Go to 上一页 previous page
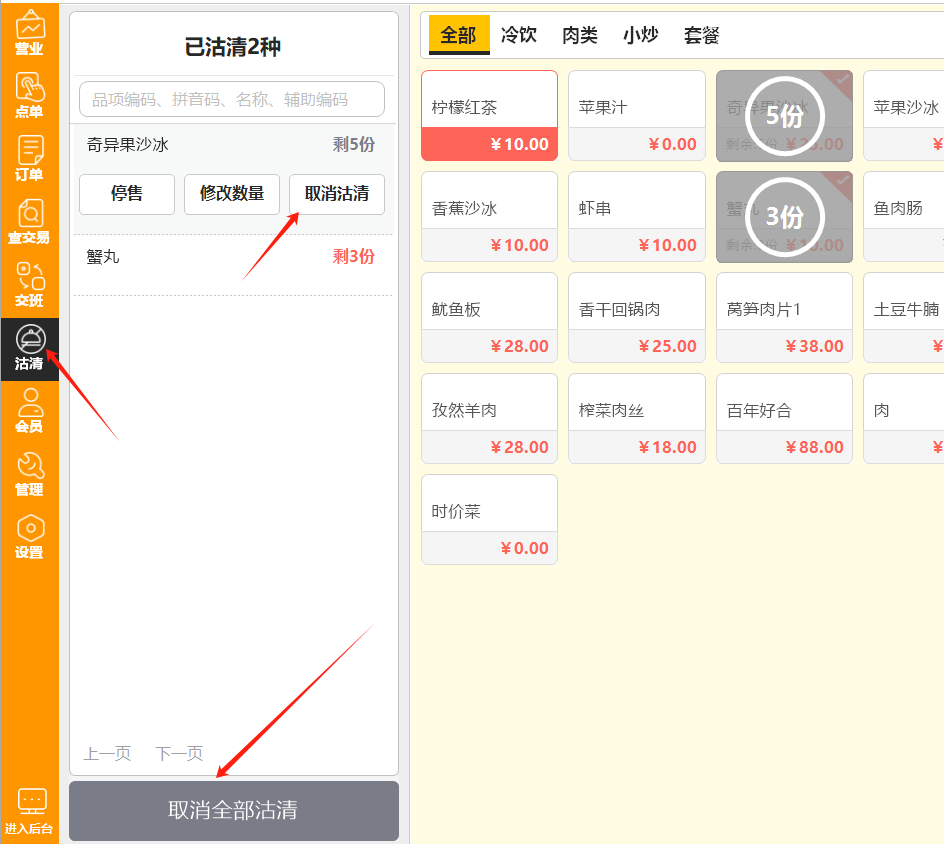The image size is (944, 844). (x=107, y=753)
